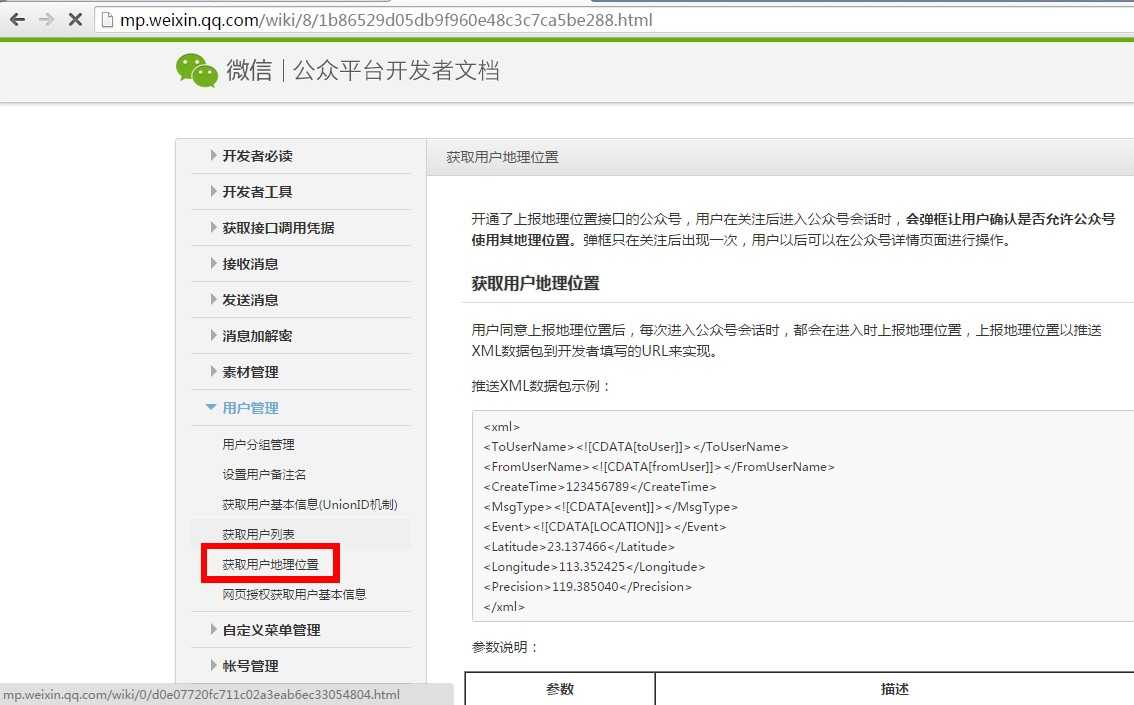Click the bold 获取用户地理位置 section heading
The image size is (1134, 705).
536,283
